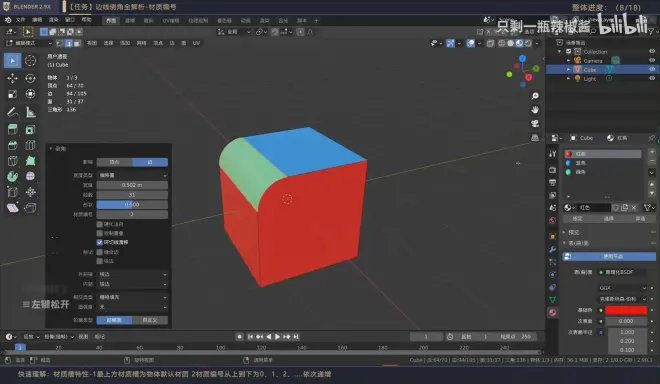
Task: Hide the Cube object via eye icon
Action: click(x=652, y=69)
